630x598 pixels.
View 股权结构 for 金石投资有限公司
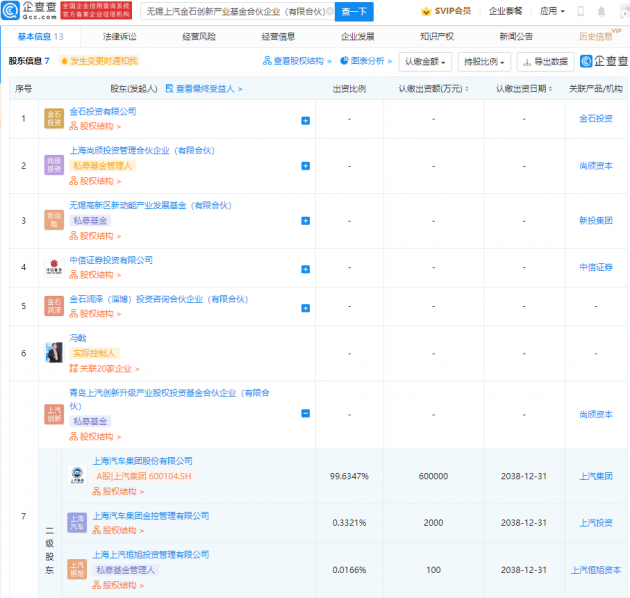pyautogui.click(x=95, y=126)
